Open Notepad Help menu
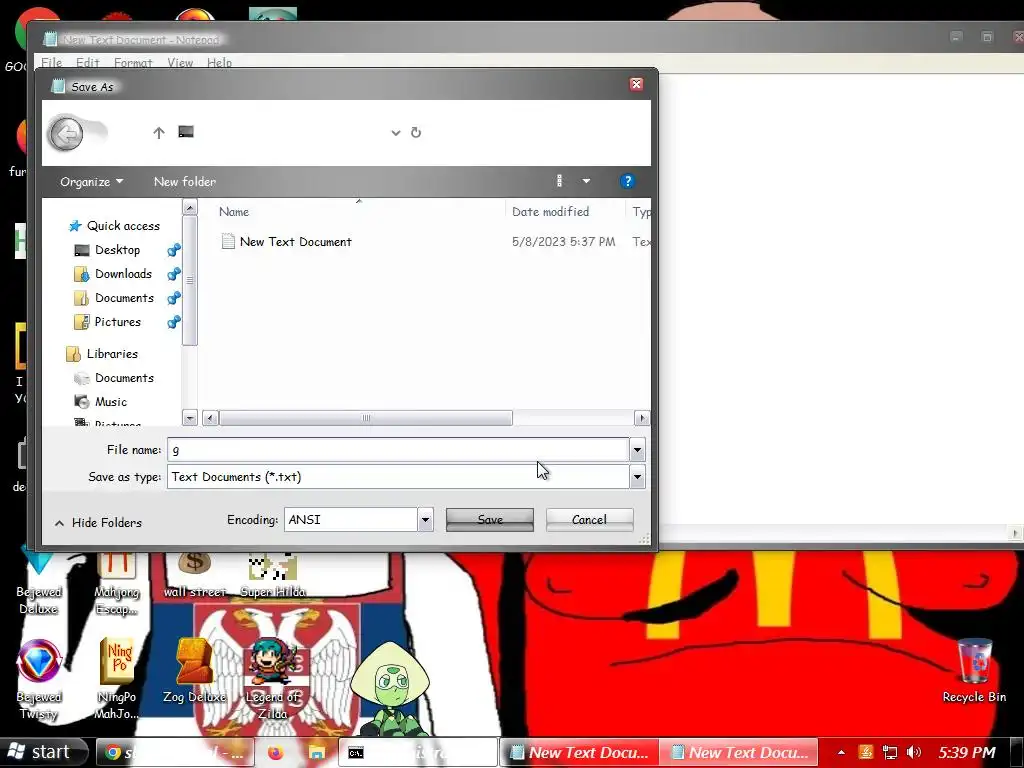Image resolution: width=1024 pixels, height=768 pixels. point(219,63)
